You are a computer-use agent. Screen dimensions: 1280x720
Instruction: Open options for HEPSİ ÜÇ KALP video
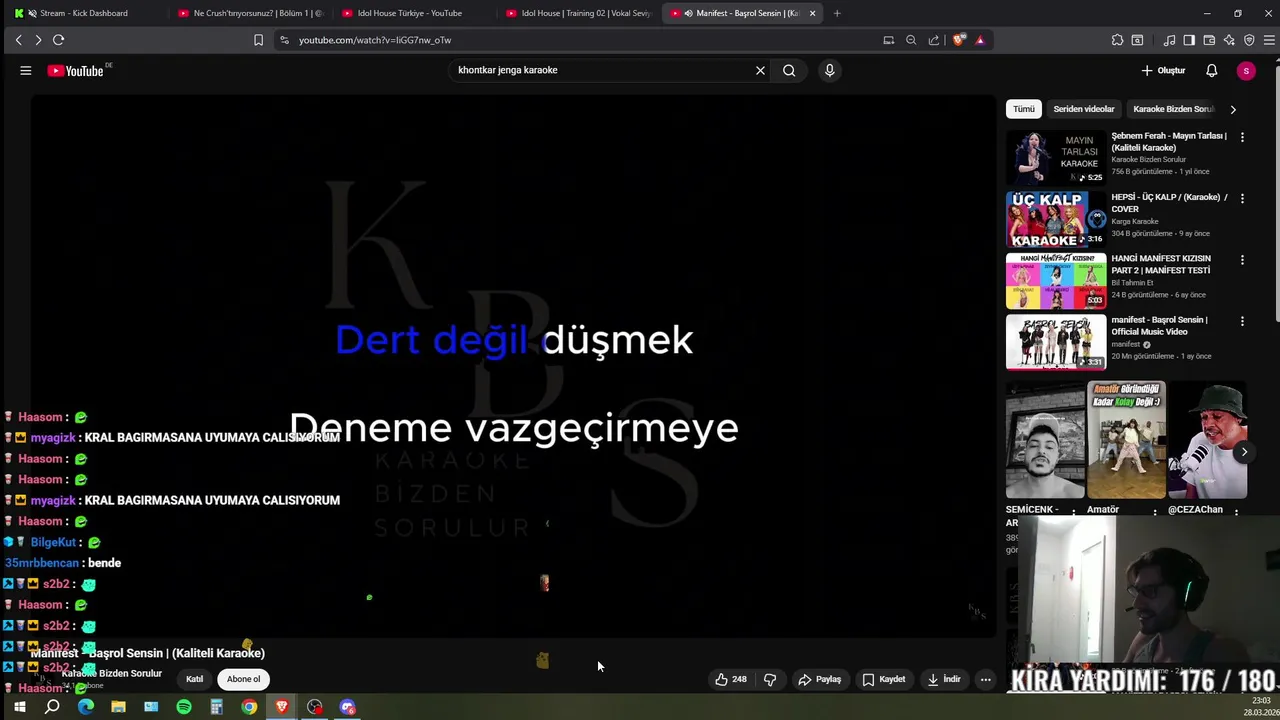[1242, 198]
